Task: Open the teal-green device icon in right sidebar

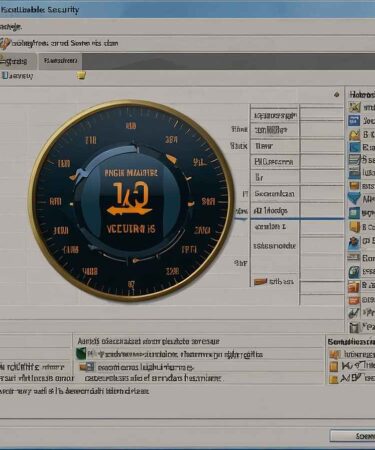Action: 354,272
